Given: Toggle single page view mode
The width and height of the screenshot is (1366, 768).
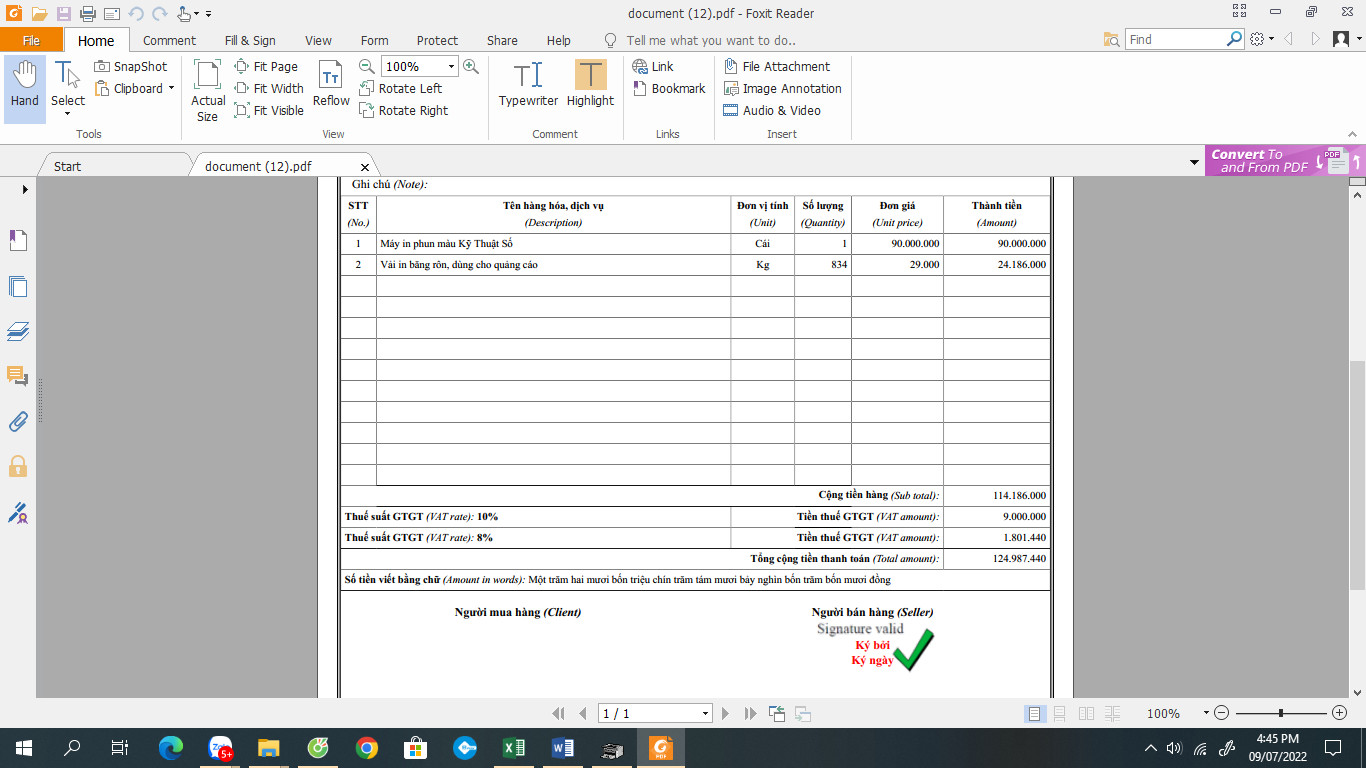Looking at the screenshot, I should pos(1035,713).
